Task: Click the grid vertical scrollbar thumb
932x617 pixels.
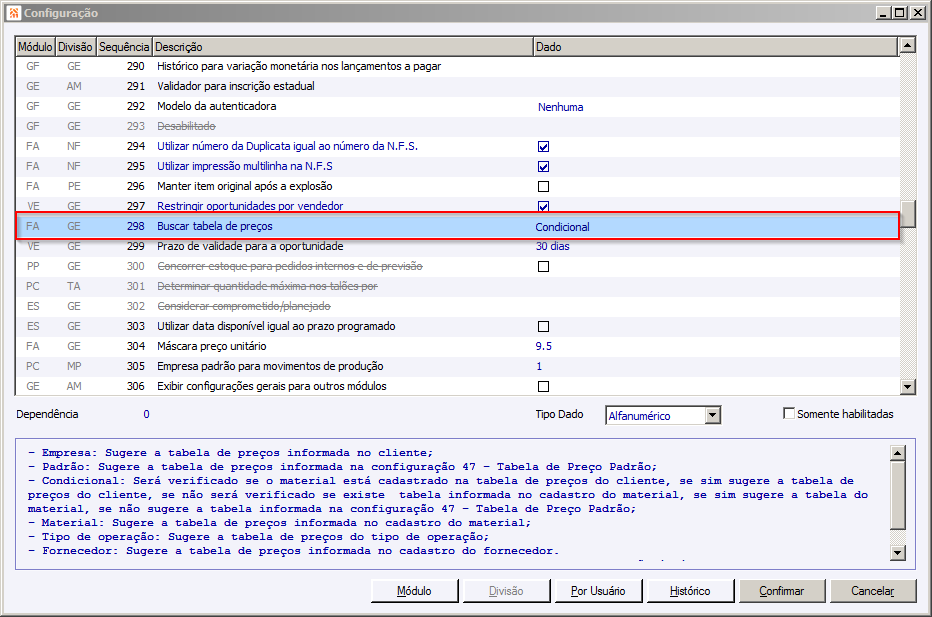Action: coord(907,214)
